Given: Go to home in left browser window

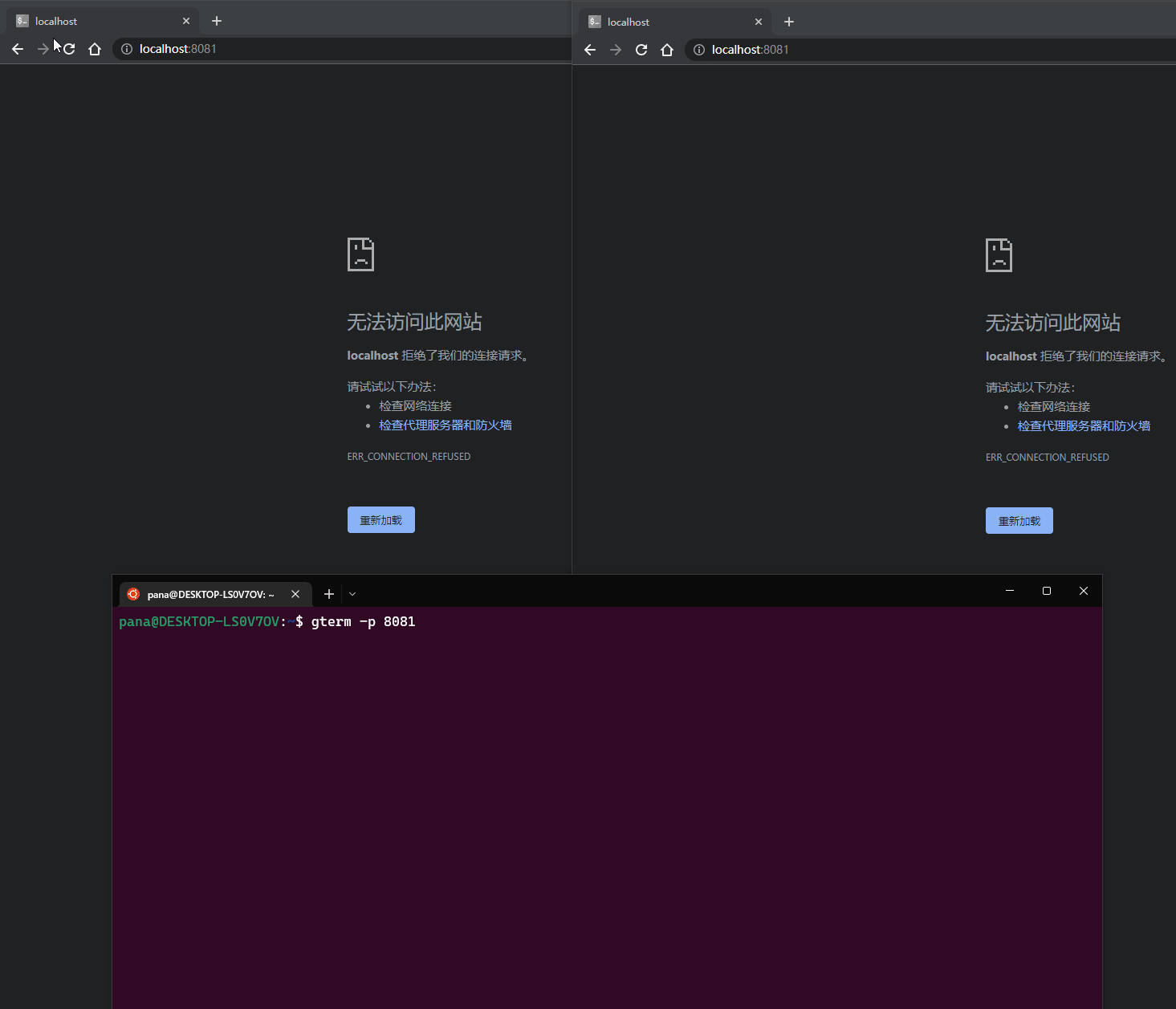Looking at the screenshot, I should [x=95, y=49].
